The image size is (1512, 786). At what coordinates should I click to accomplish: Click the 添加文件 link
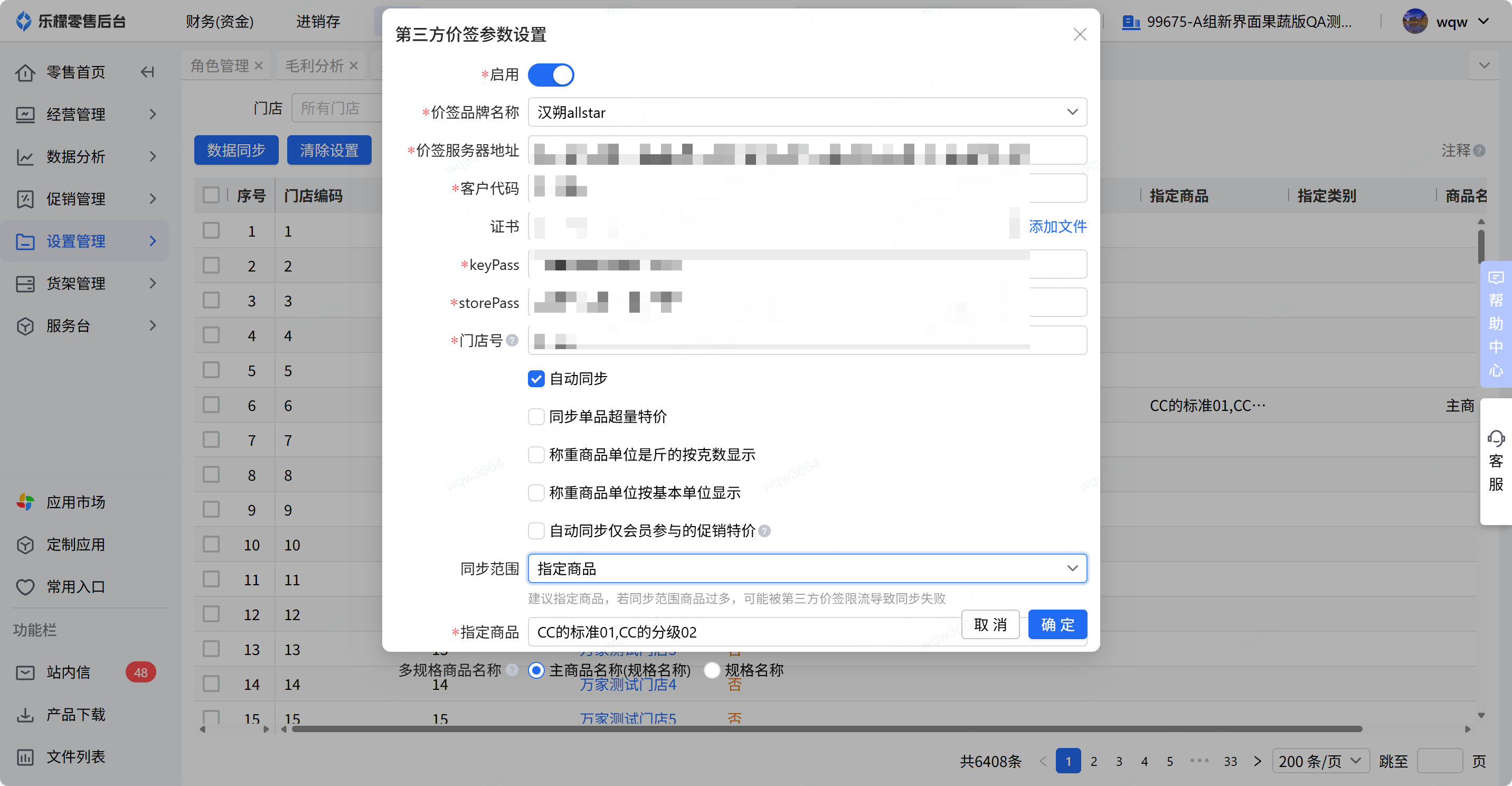pos(1057,227)
